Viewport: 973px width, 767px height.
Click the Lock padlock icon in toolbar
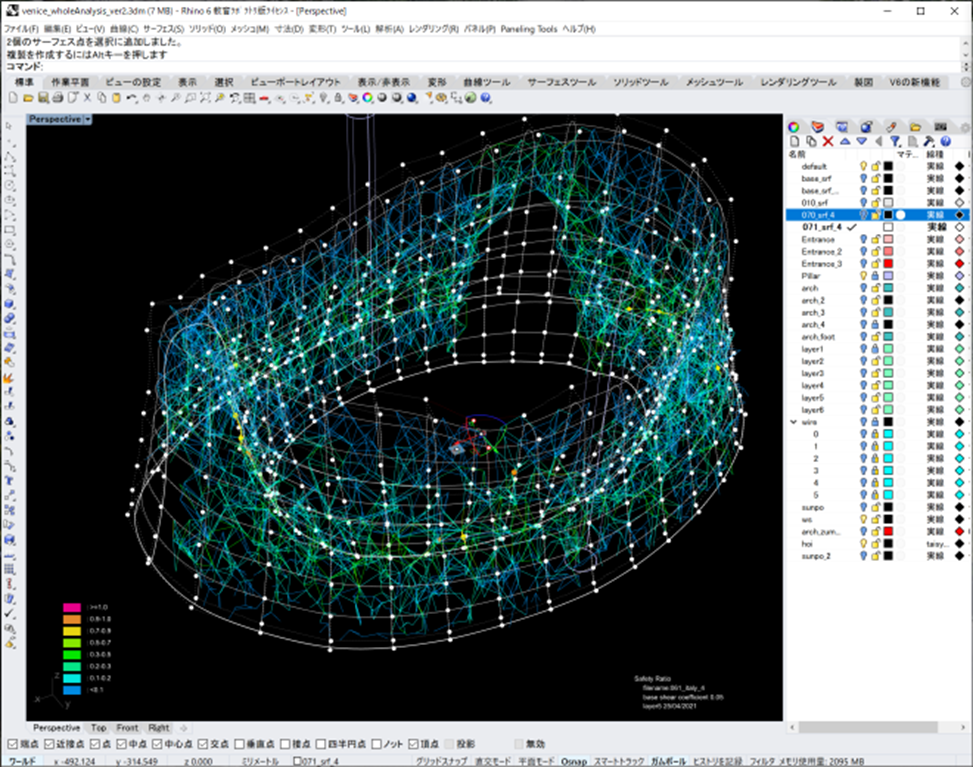coord(338,98)
